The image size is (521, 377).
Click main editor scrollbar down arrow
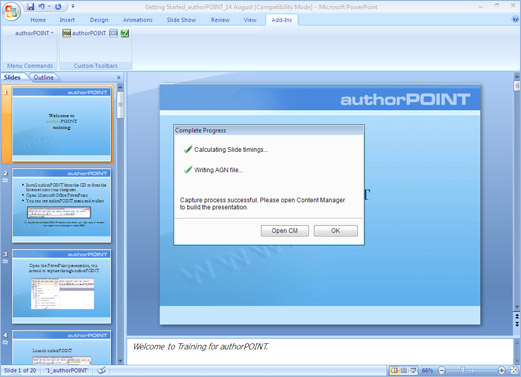click(517, 307)
